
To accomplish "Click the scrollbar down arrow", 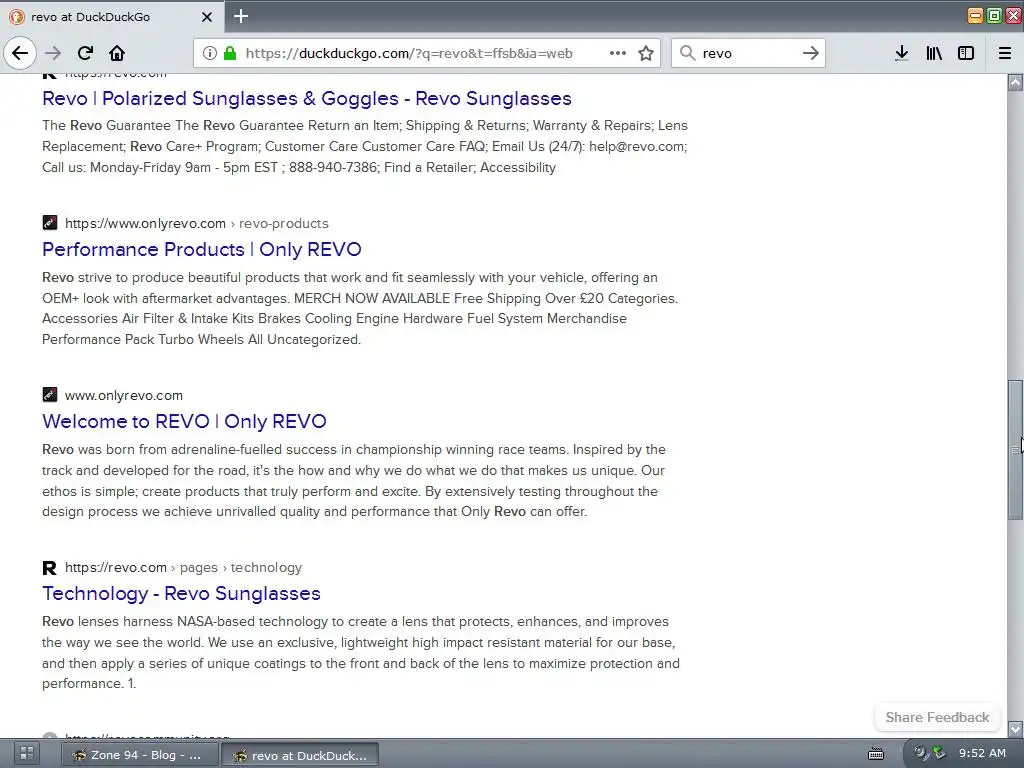I will pyautogui.click(x=1015, y=729).
